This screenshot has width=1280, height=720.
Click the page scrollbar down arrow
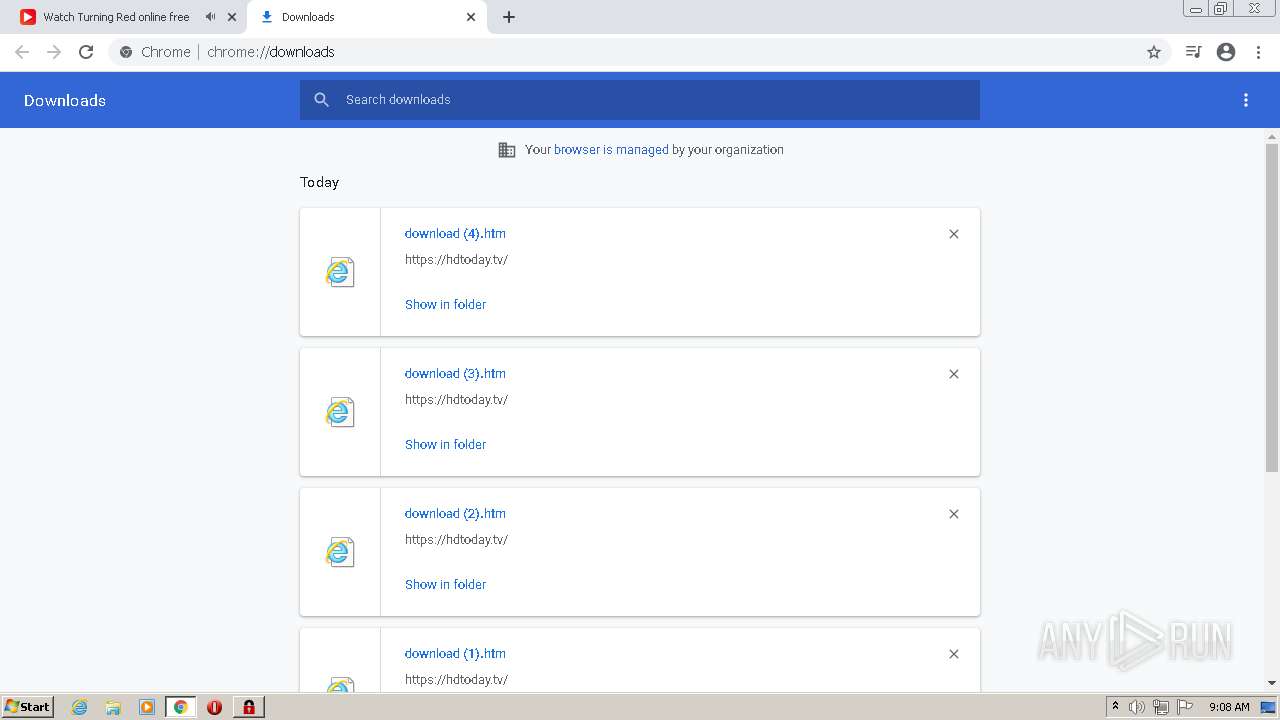pyautogui.click(x=1272, y=683)
